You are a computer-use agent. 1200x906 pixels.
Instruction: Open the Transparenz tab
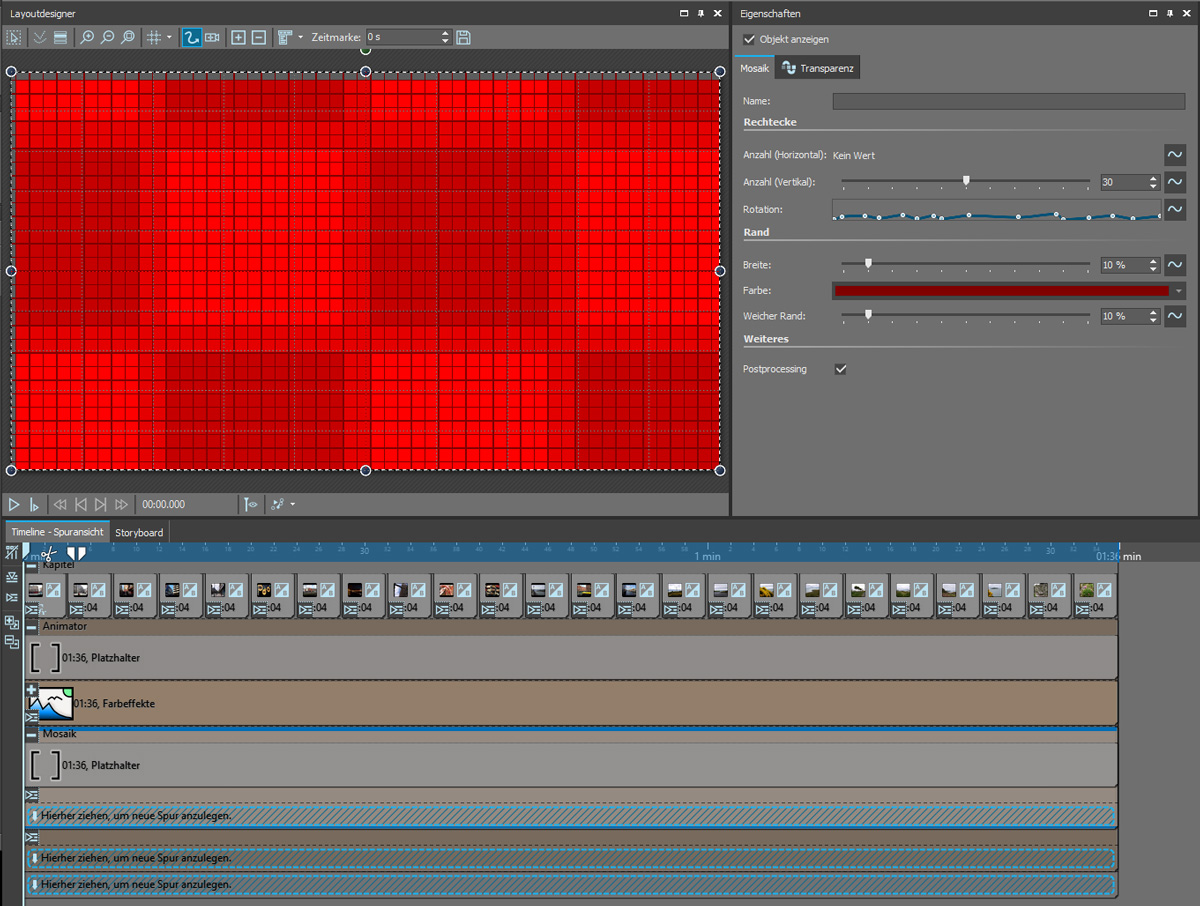coord(819,68)
